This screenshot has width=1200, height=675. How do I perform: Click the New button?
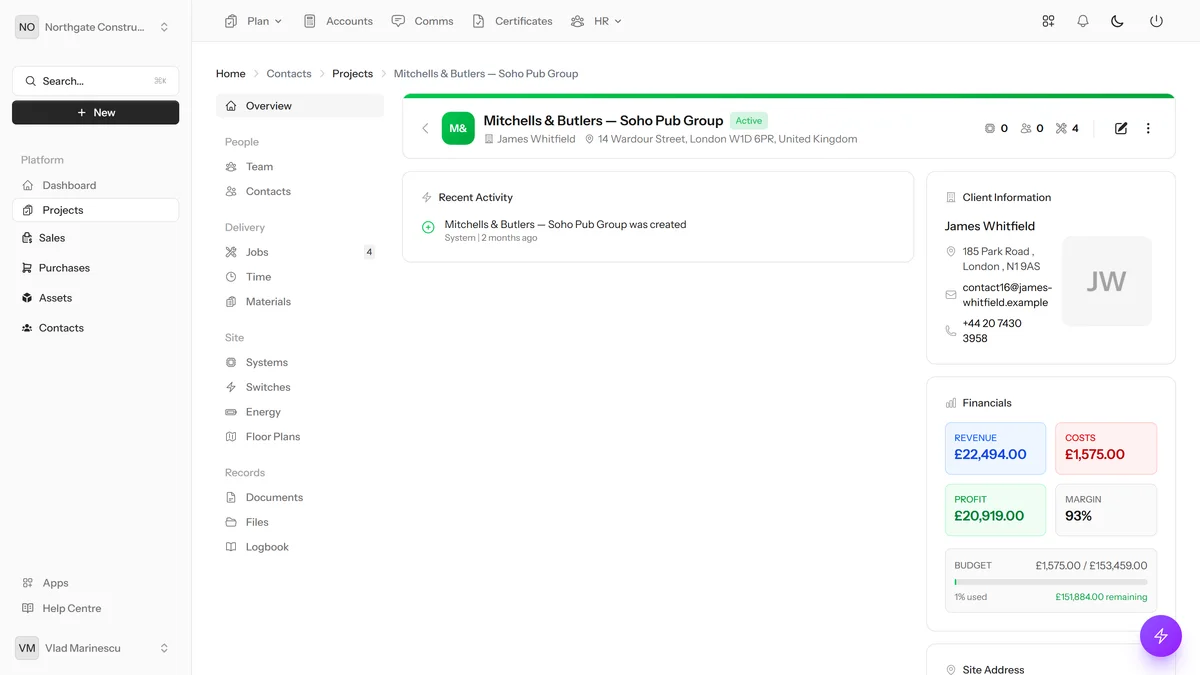95,112
